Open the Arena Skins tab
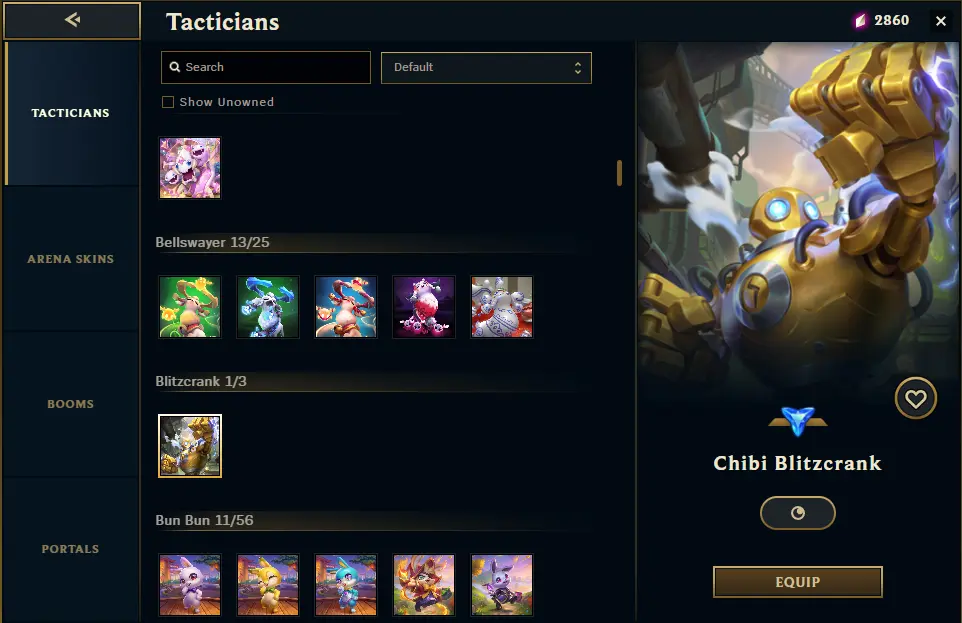Image resolution: width=962 pixels, height=623 pixels. coord(71,259)
